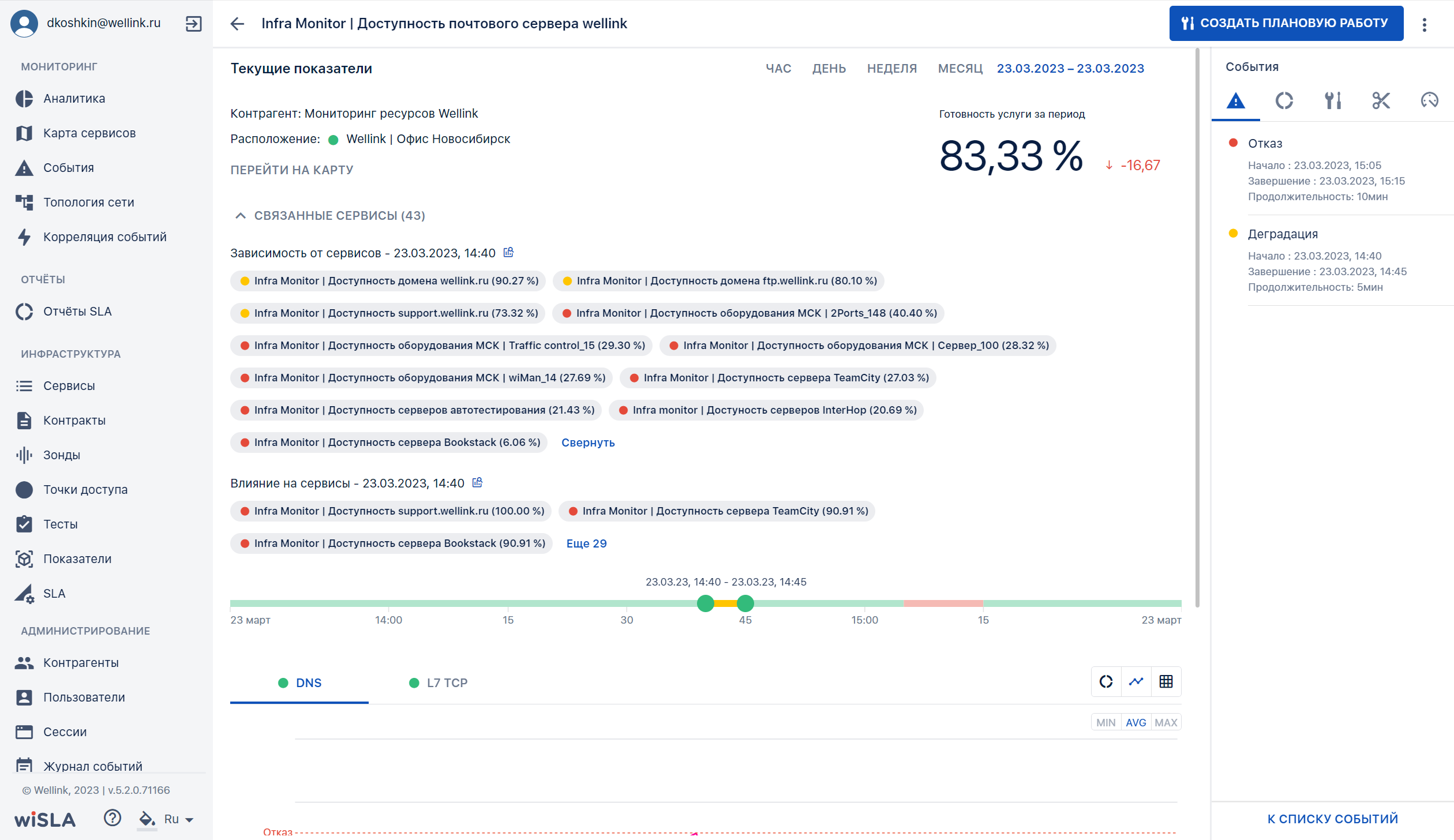Switch chart to table grid view
Image resolution: width=1454 pixels, height=840 pixels.
point(1166,682)
